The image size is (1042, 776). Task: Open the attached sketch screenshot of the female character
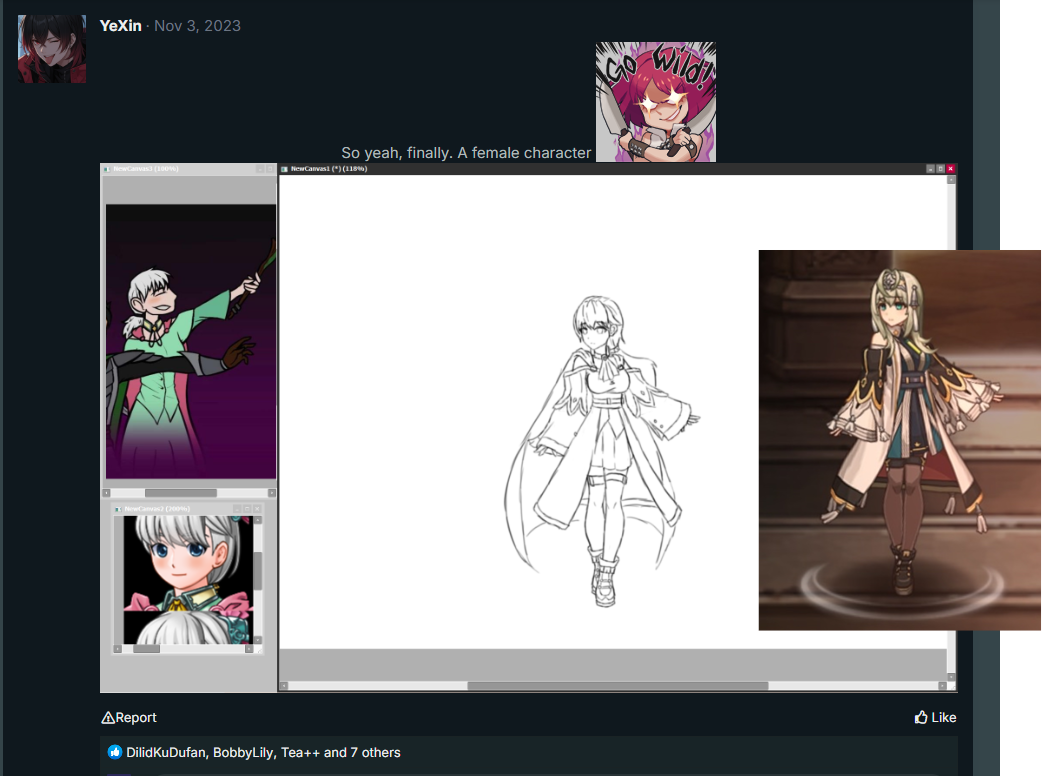tap(528, 428)
